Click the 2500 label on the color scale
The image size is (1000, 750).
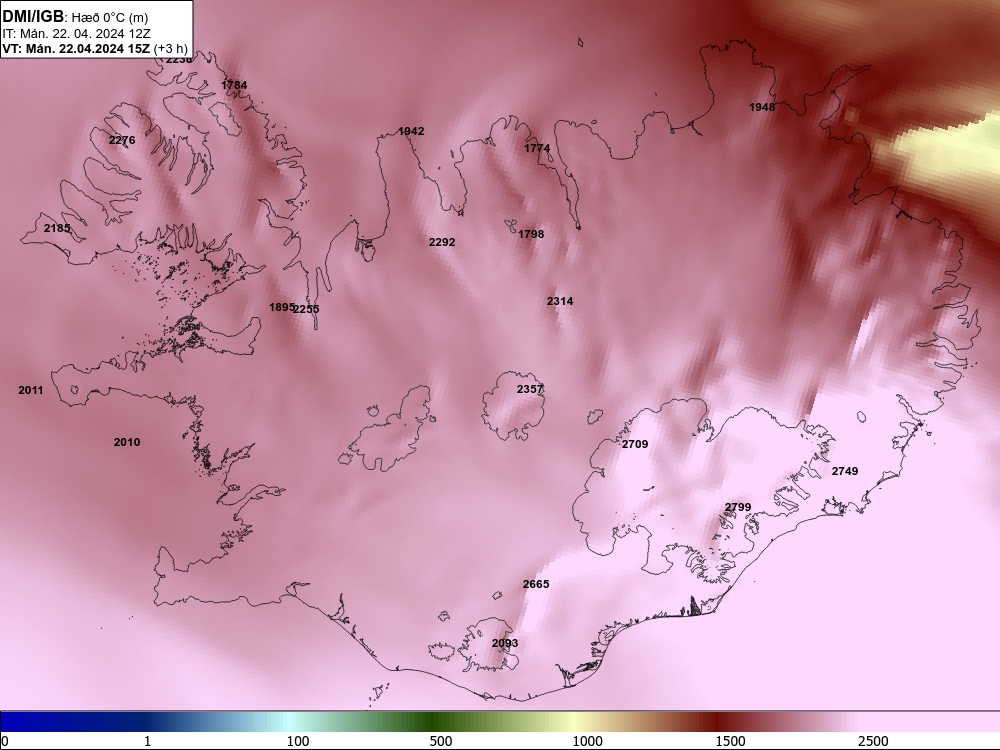pyautogui.click(x=873, y=741)
